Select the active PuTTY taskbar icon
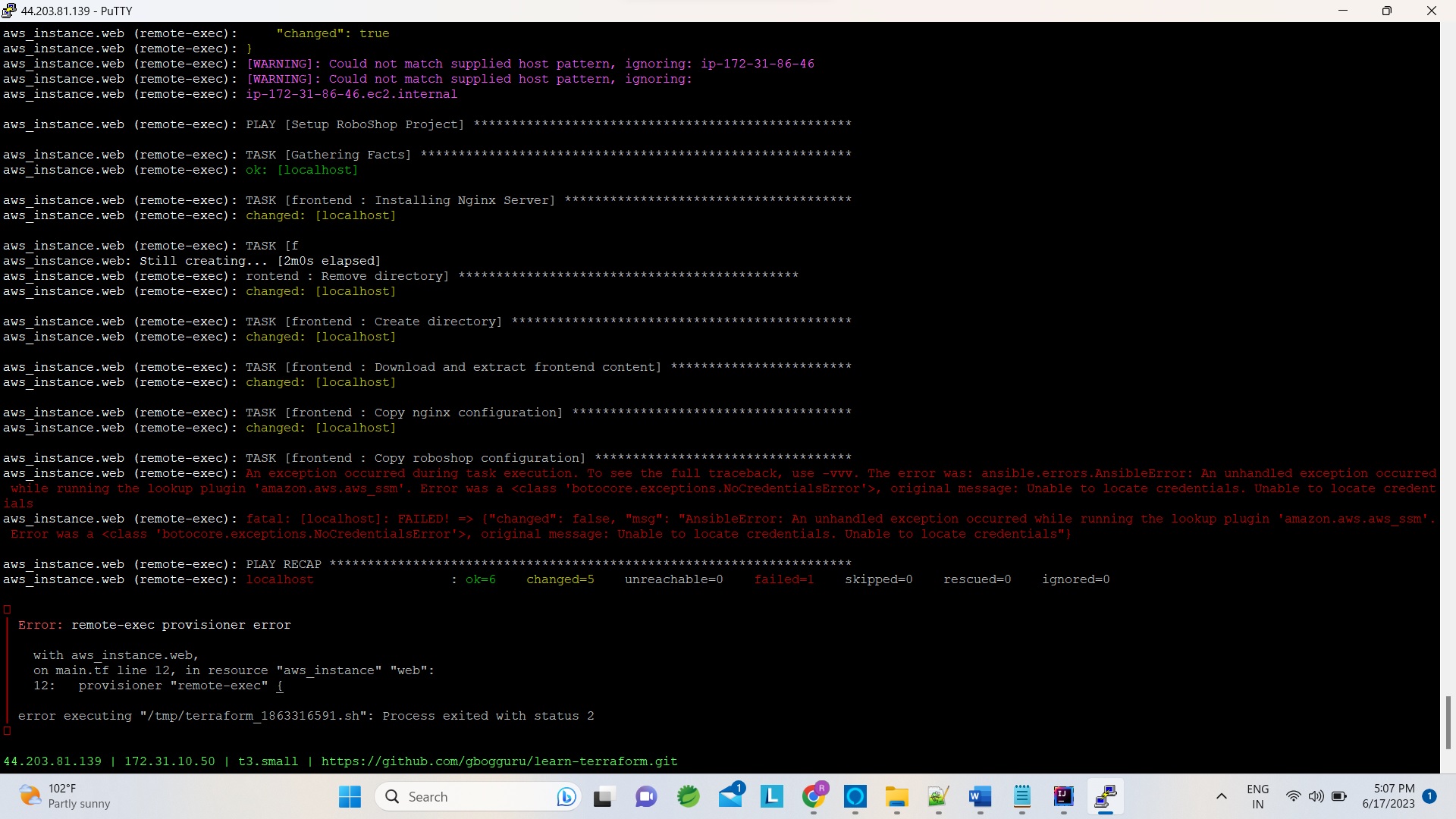Screen dimensions: 1456x819 pyautogui.click(x=1106, y=797)
